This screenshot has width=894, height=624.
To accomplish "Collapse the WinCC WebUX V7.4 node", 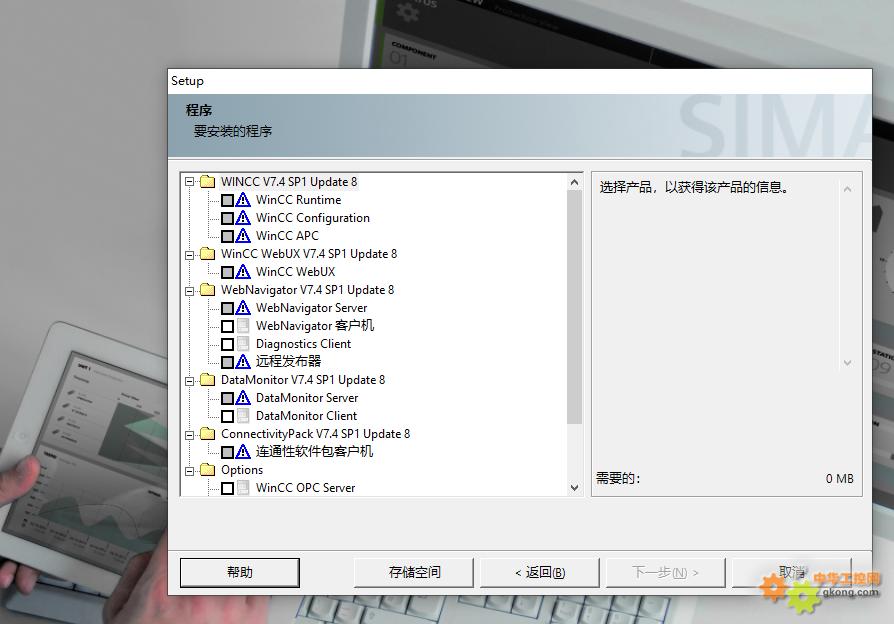I will tap(190, 255).
